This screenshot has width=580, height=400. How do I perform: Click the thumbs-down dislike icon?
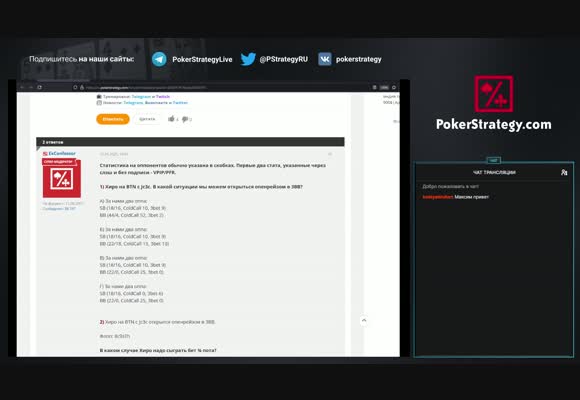click(x=185, y=119)
